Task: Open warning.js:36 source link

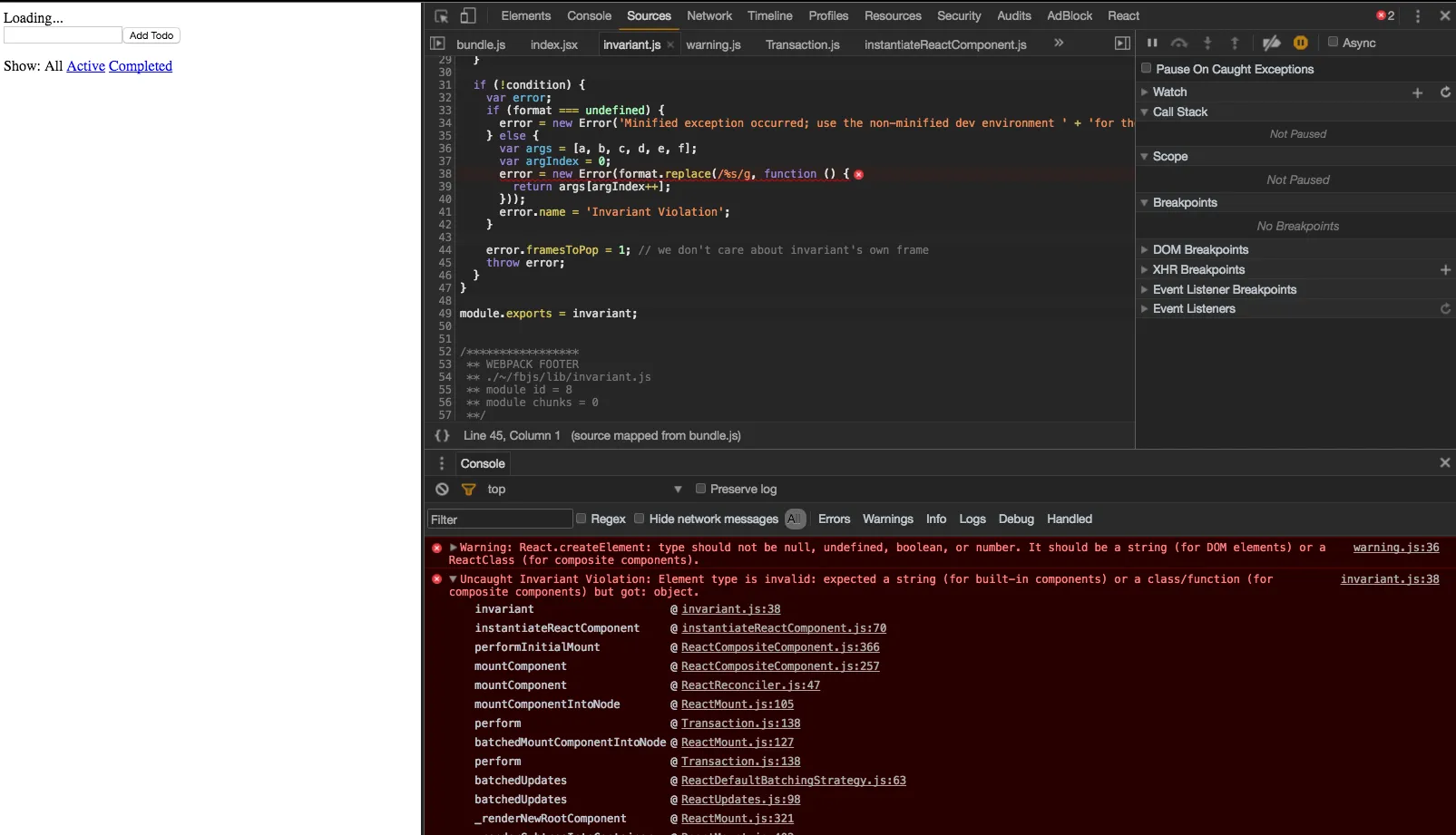Action: point(1395,548)
